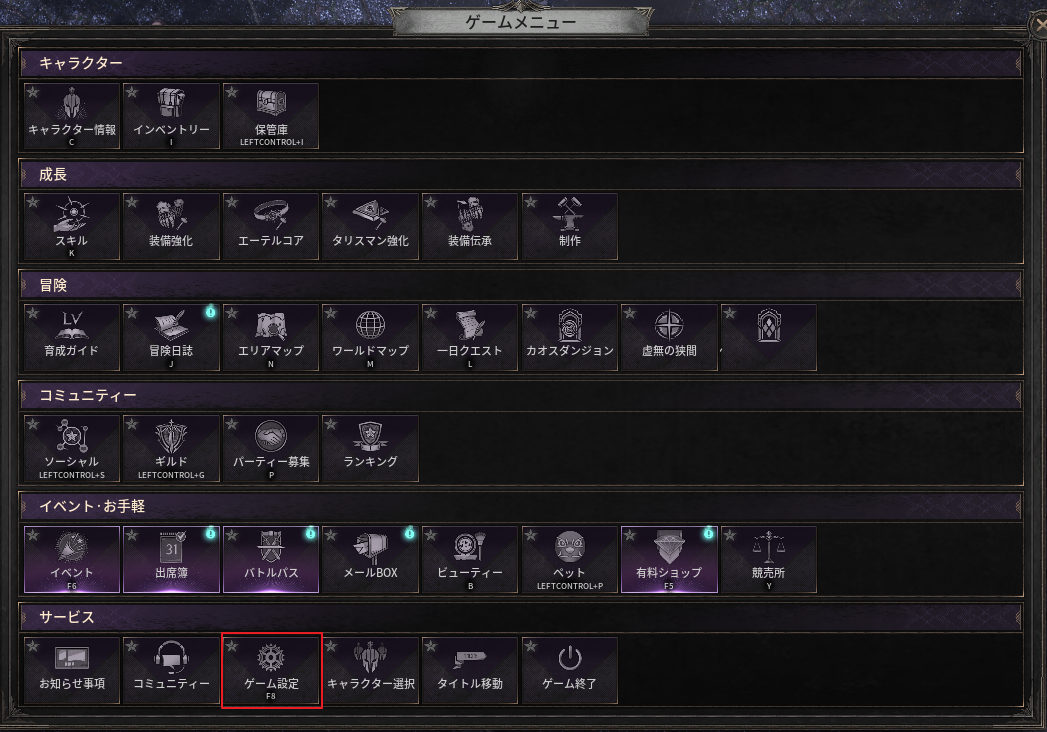Toggle favorite star on 保管庫 tile
Image resolution: width=1047 pixels, height=732 pixels.
(x=232, y=92)
